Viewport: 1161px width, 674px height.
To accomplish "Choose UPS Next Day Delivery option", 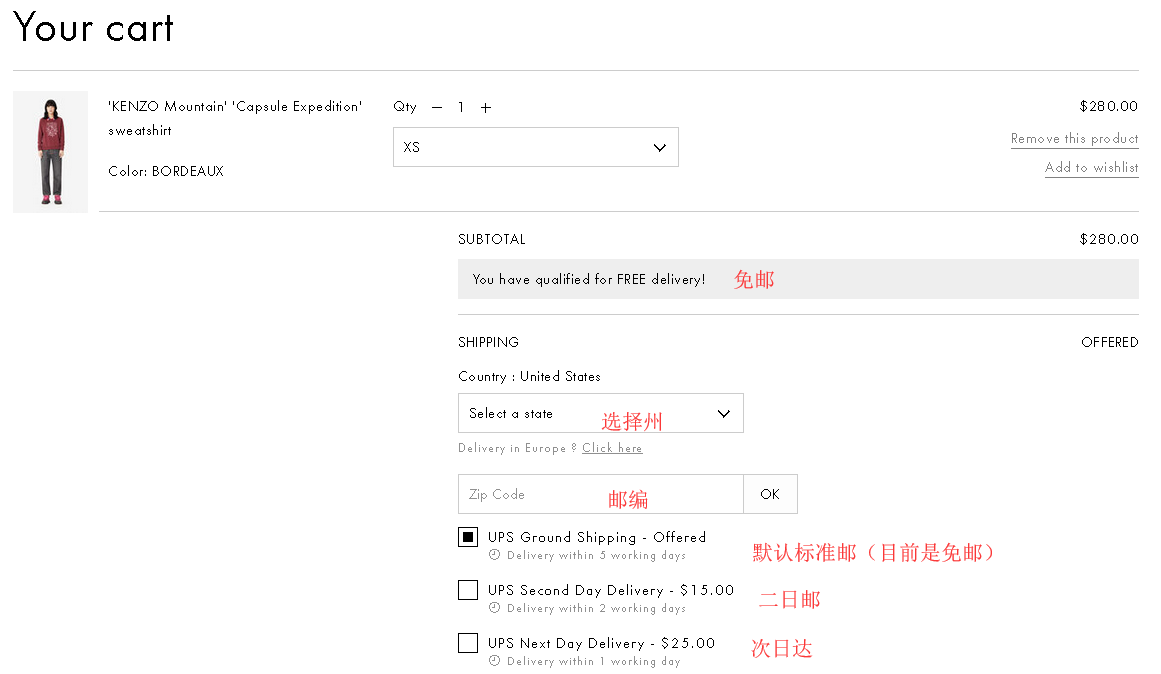I will tap(468, 643).
